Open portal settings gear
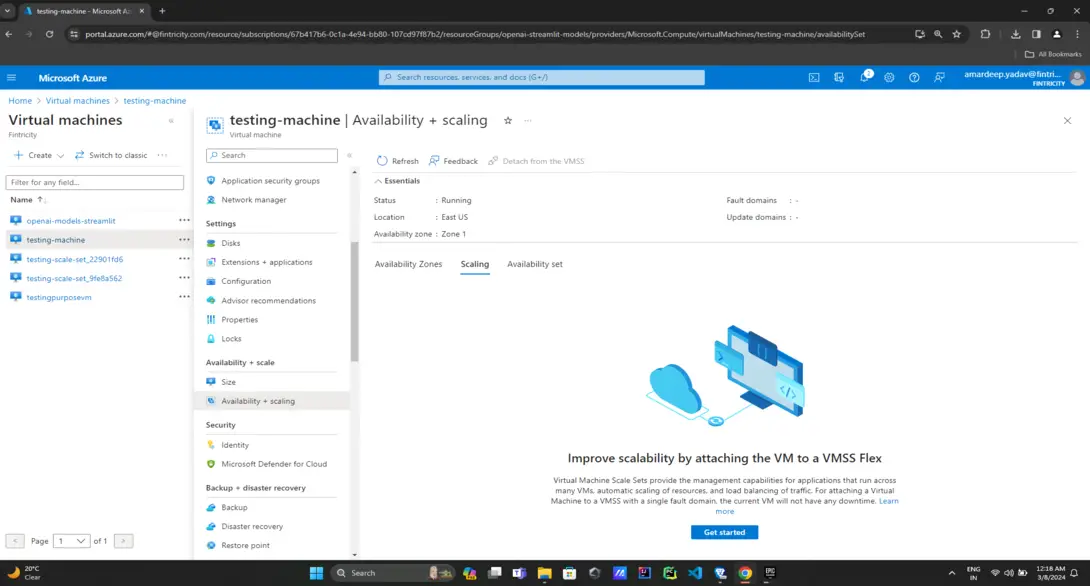The width and height of the screenshot is (1090, 586). (x=889, y=78)
